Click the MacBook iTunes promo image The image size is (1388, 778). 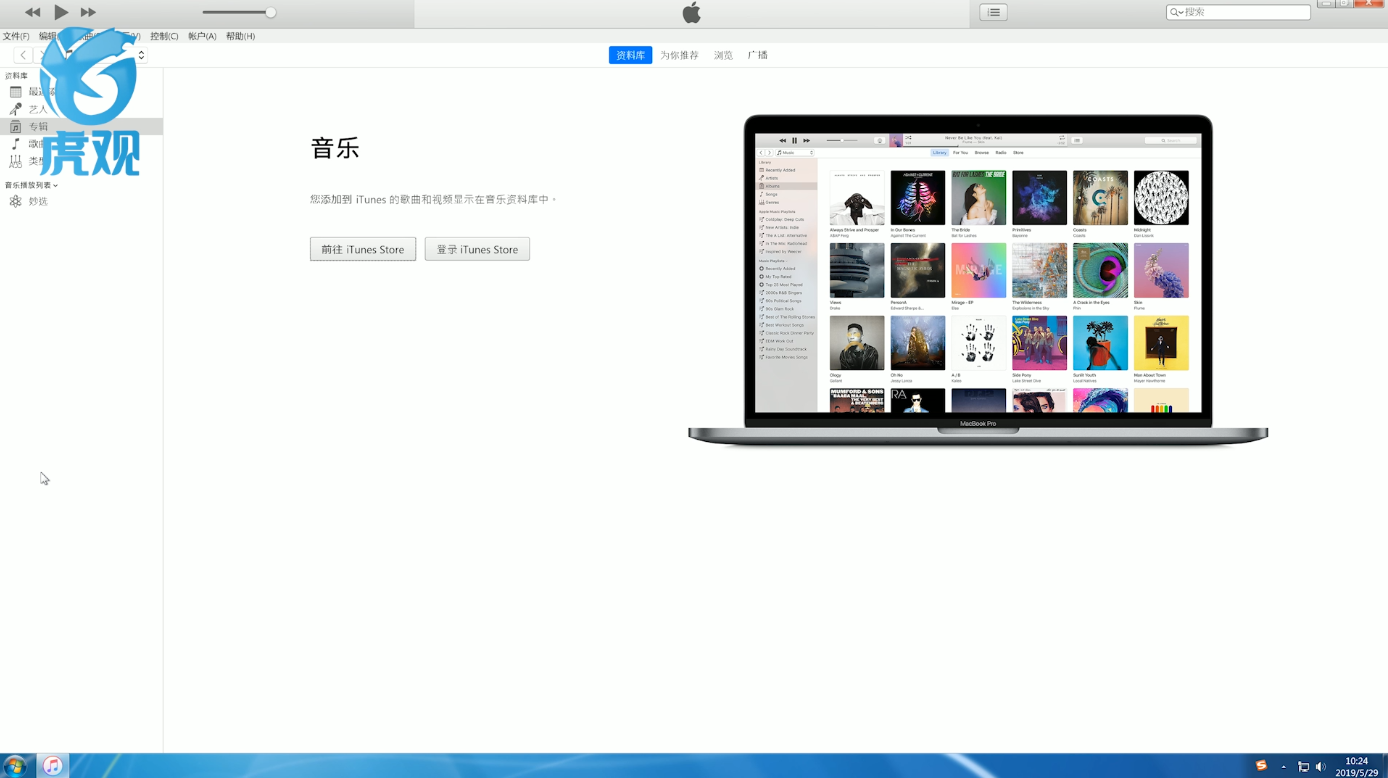point(978,280)
